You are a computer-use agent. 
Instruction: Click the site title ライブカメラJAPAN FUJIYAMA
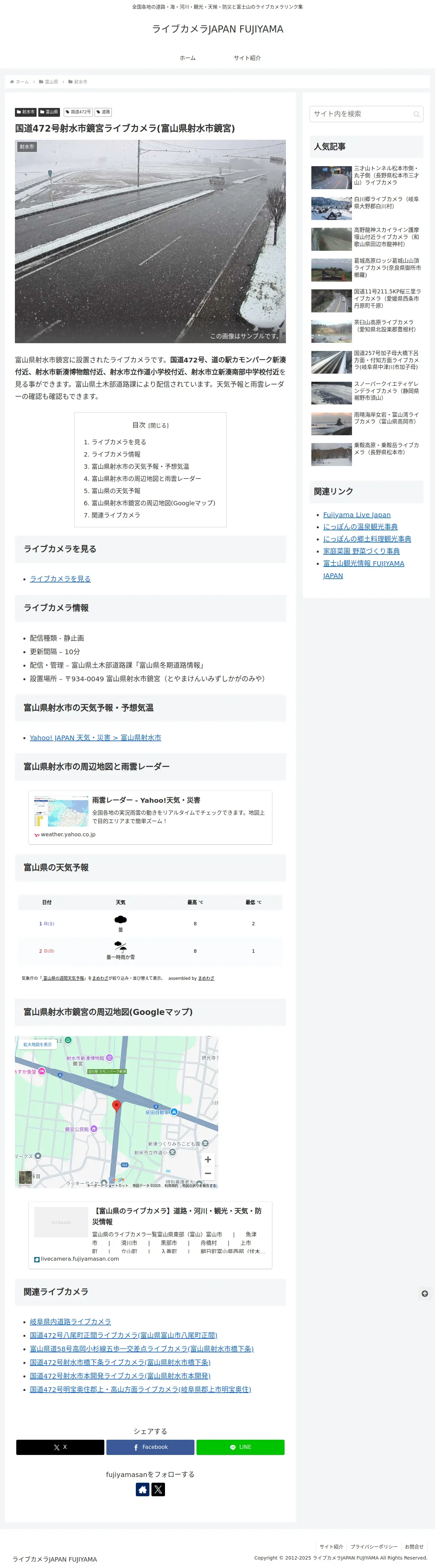coord(217,29)
